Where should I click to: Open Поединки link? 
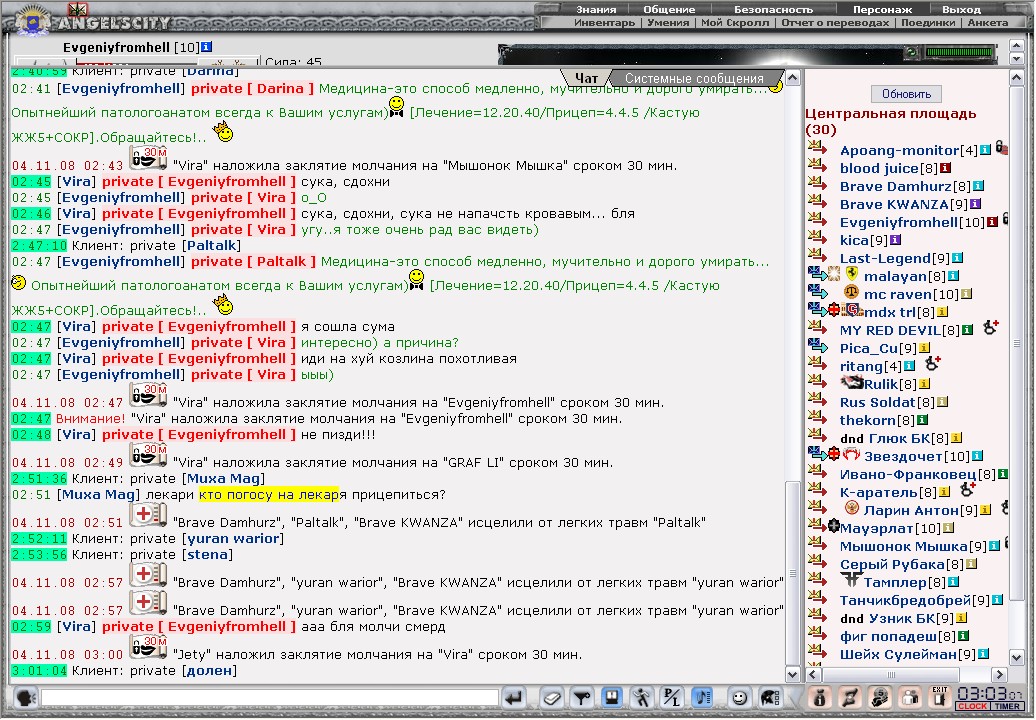click(x=928, y=22)
